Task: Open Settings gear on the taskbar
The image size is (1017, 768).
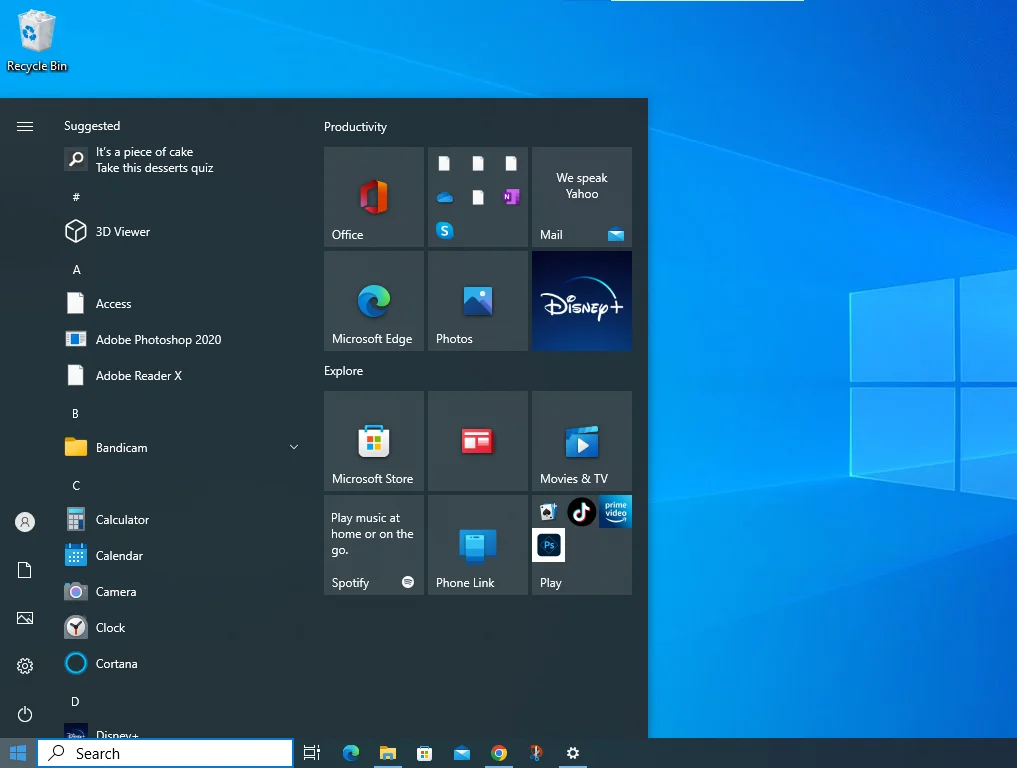Action: 573,753
